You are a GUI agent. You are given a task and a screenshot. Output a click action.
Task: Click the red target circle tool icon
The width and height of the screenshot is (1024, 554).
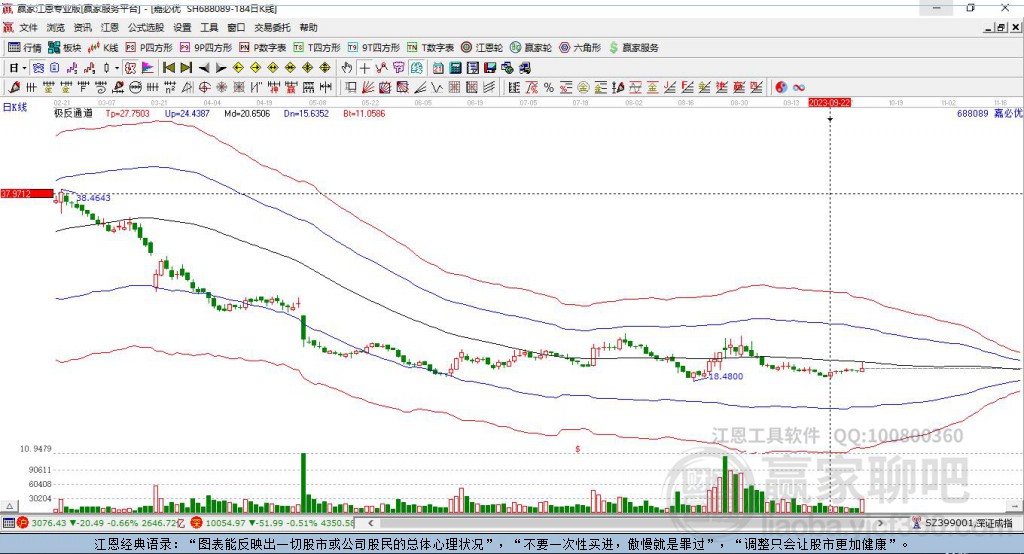point(204,87)
